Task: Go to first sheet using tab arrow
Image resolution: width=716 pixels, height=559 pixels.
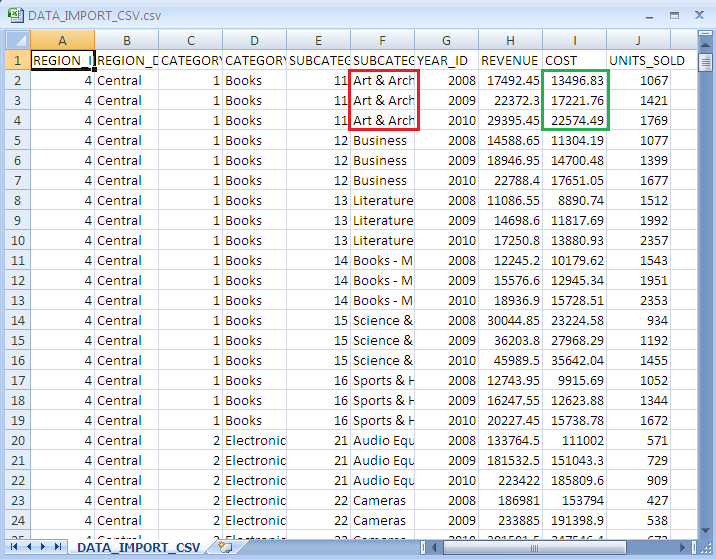Action: pos(14,547)
